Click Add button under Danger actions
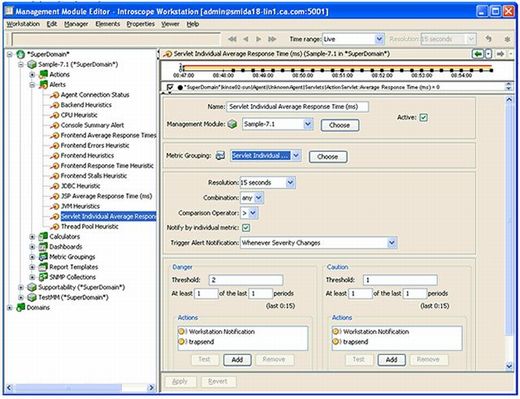 237,360
